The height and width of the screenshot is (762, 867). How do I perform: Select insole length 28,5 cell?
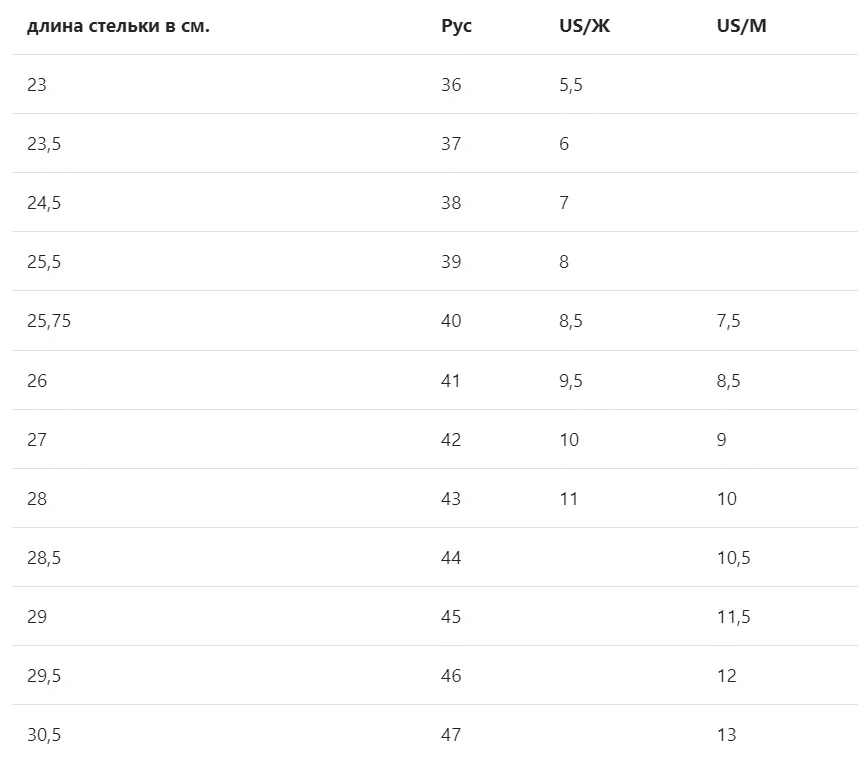pos(44,558)
